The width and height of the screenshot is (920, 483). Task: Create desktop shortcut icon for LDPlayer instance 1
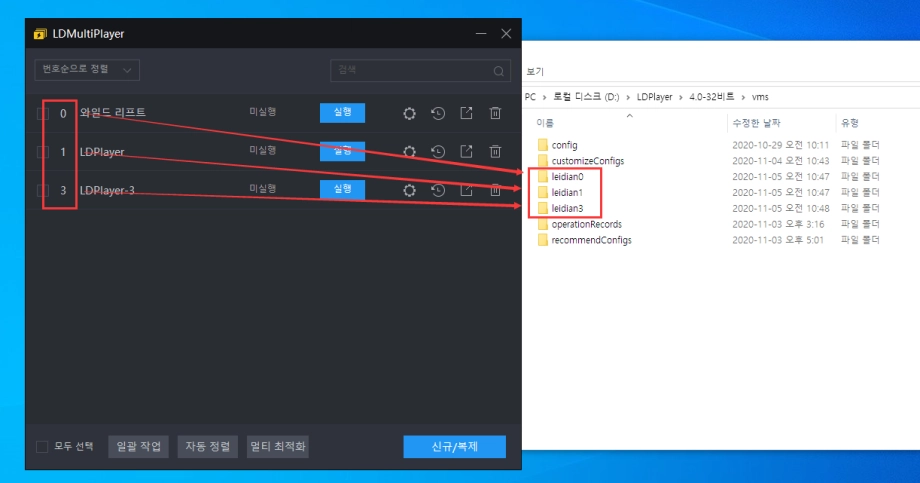[x=466, y=151]
